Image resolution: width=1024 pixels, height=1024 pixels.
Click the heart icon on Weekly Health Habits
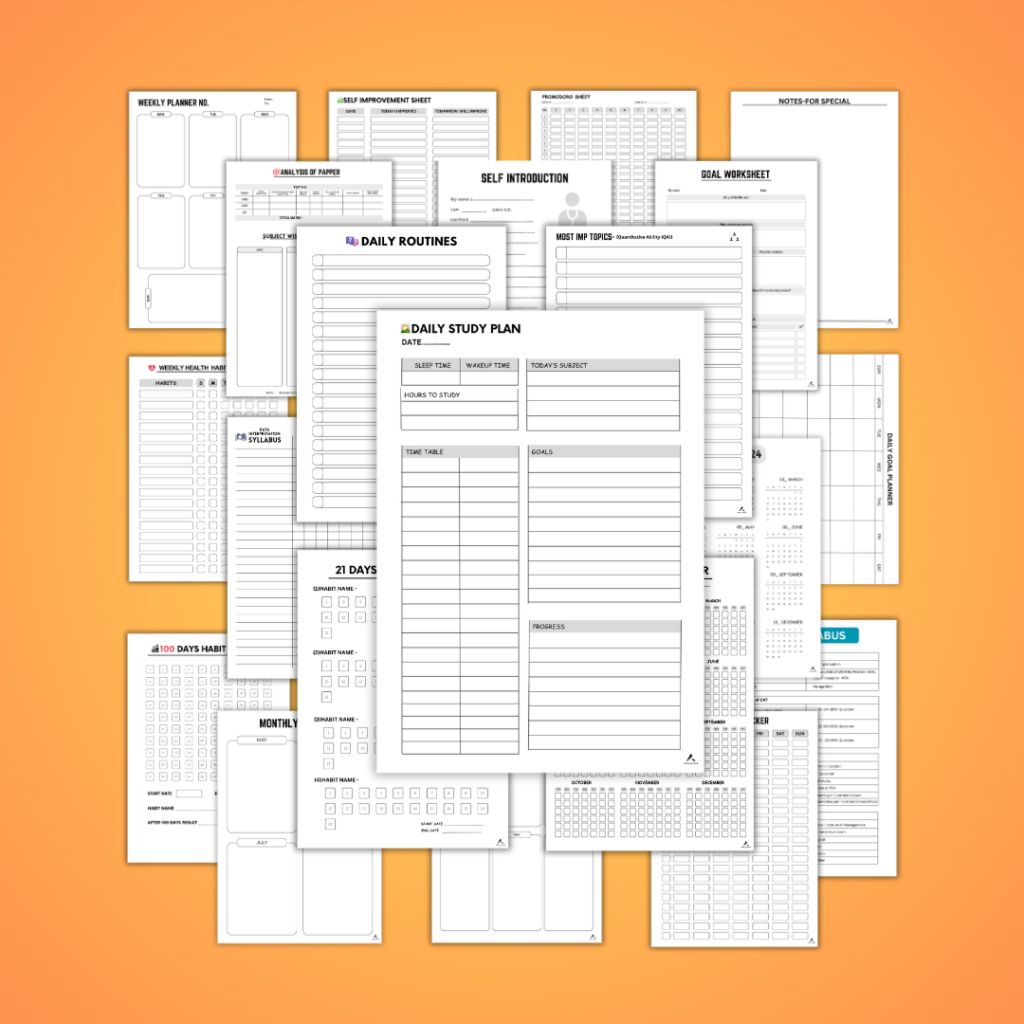pos(151,368)
